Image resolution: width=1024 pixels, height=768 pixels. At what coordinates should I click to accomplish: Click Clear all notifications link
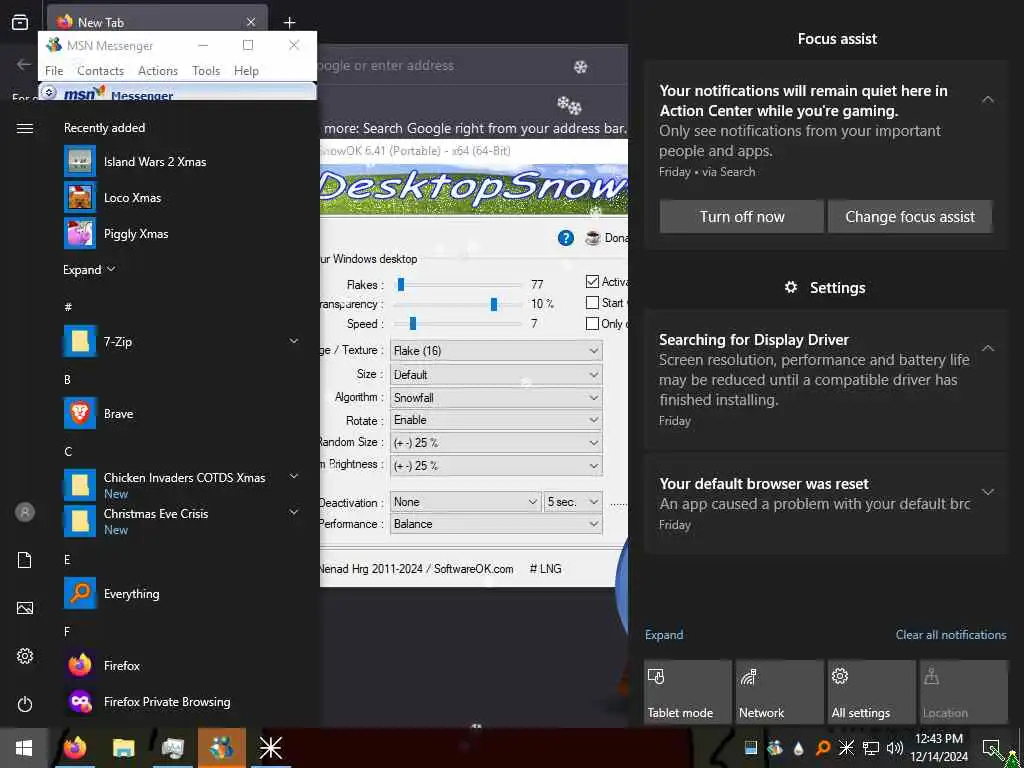(x=951, y=635)
